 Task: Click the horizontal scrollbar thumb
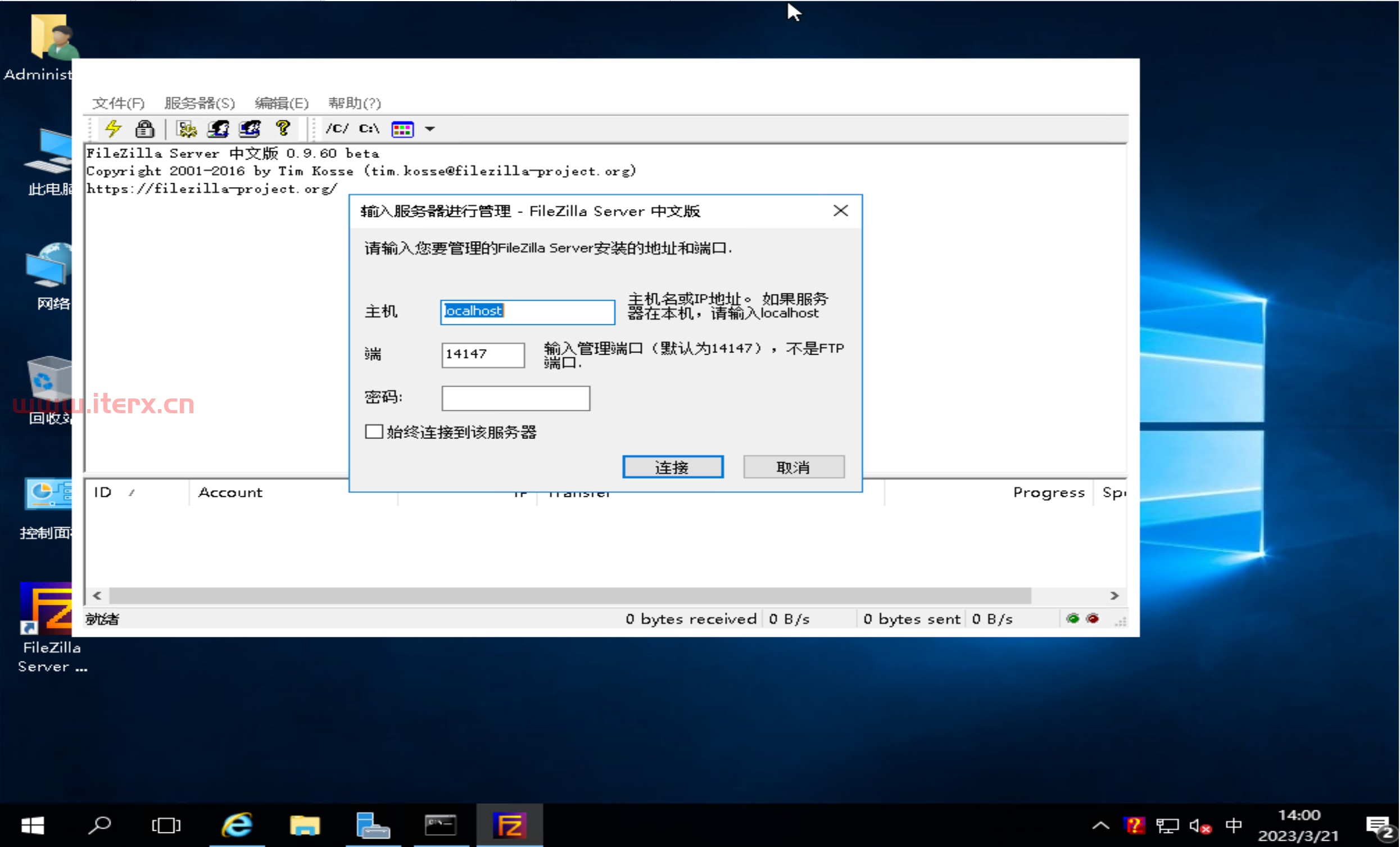pyautogui.click(x=570, y=595)
